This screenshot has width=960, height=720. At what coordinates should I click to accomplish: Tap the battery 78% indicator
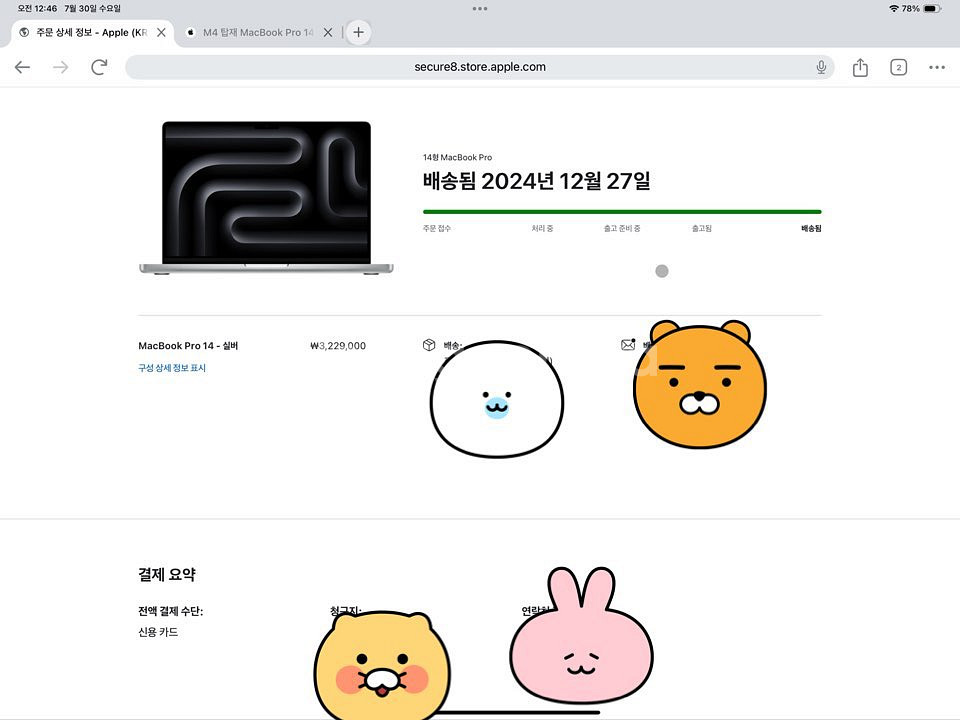coord(922,9)
